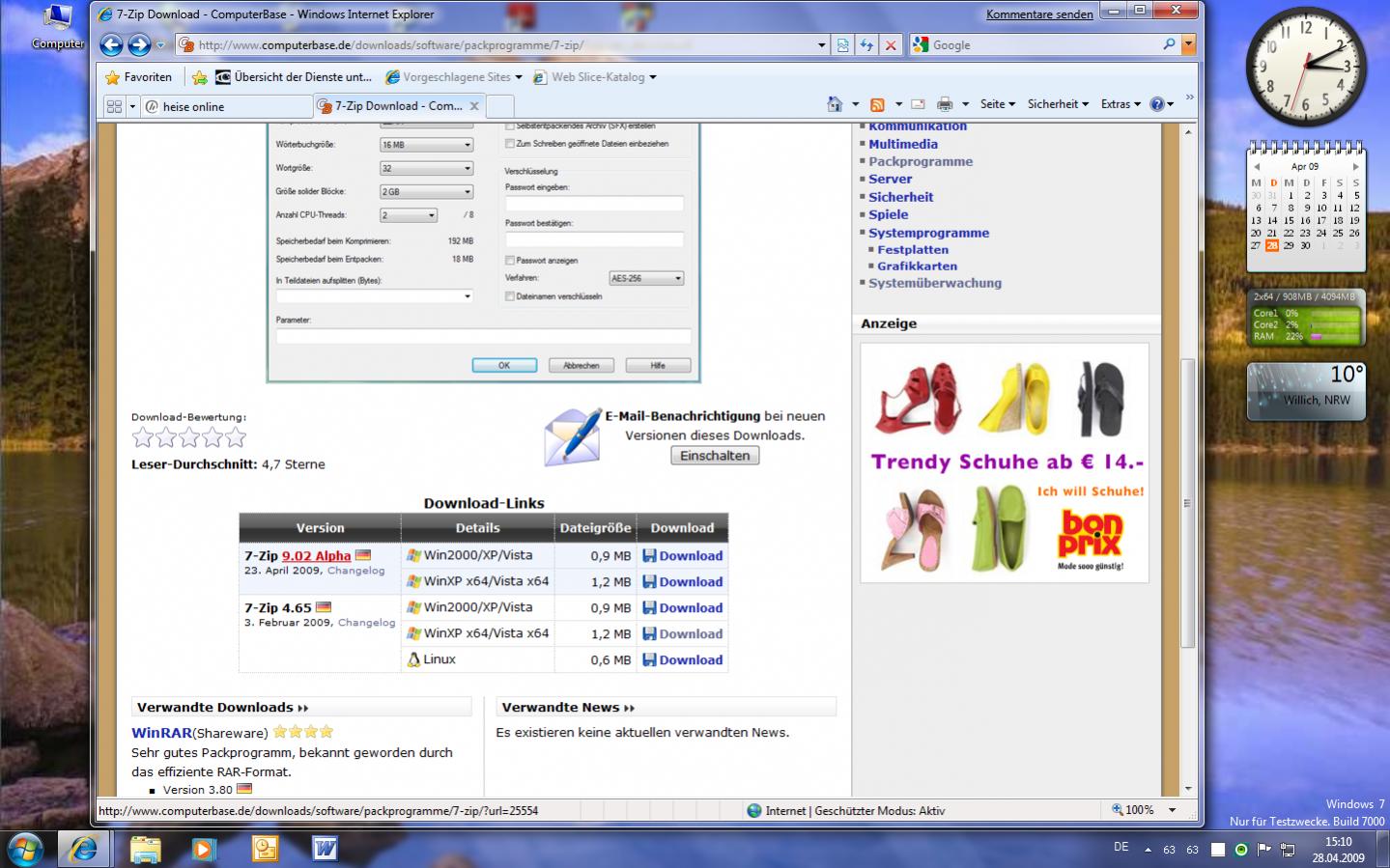Switch to the heise online tab

225,106
